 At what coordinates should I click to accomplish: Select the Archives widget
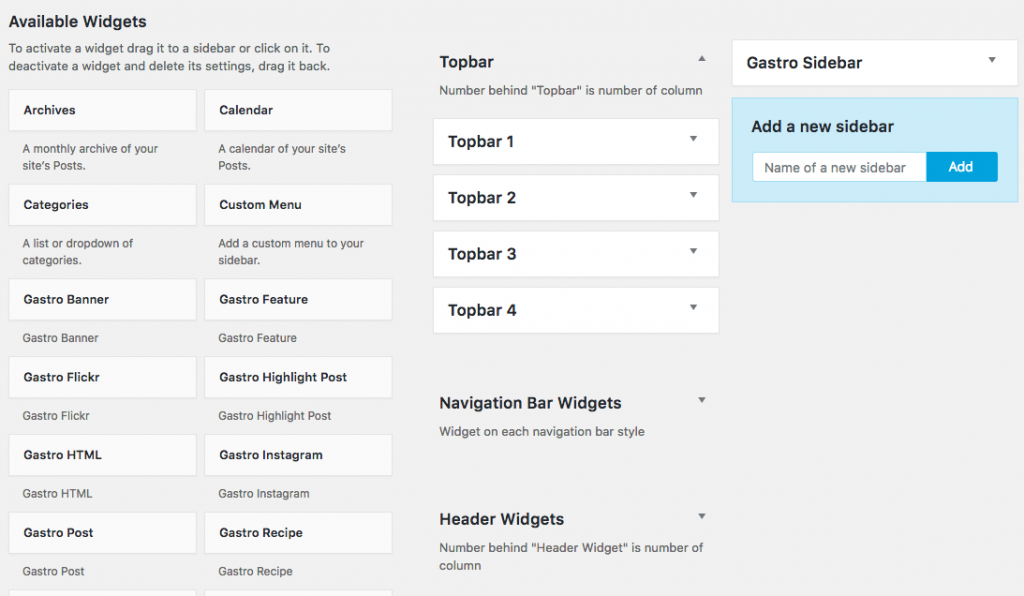(101, 110)
